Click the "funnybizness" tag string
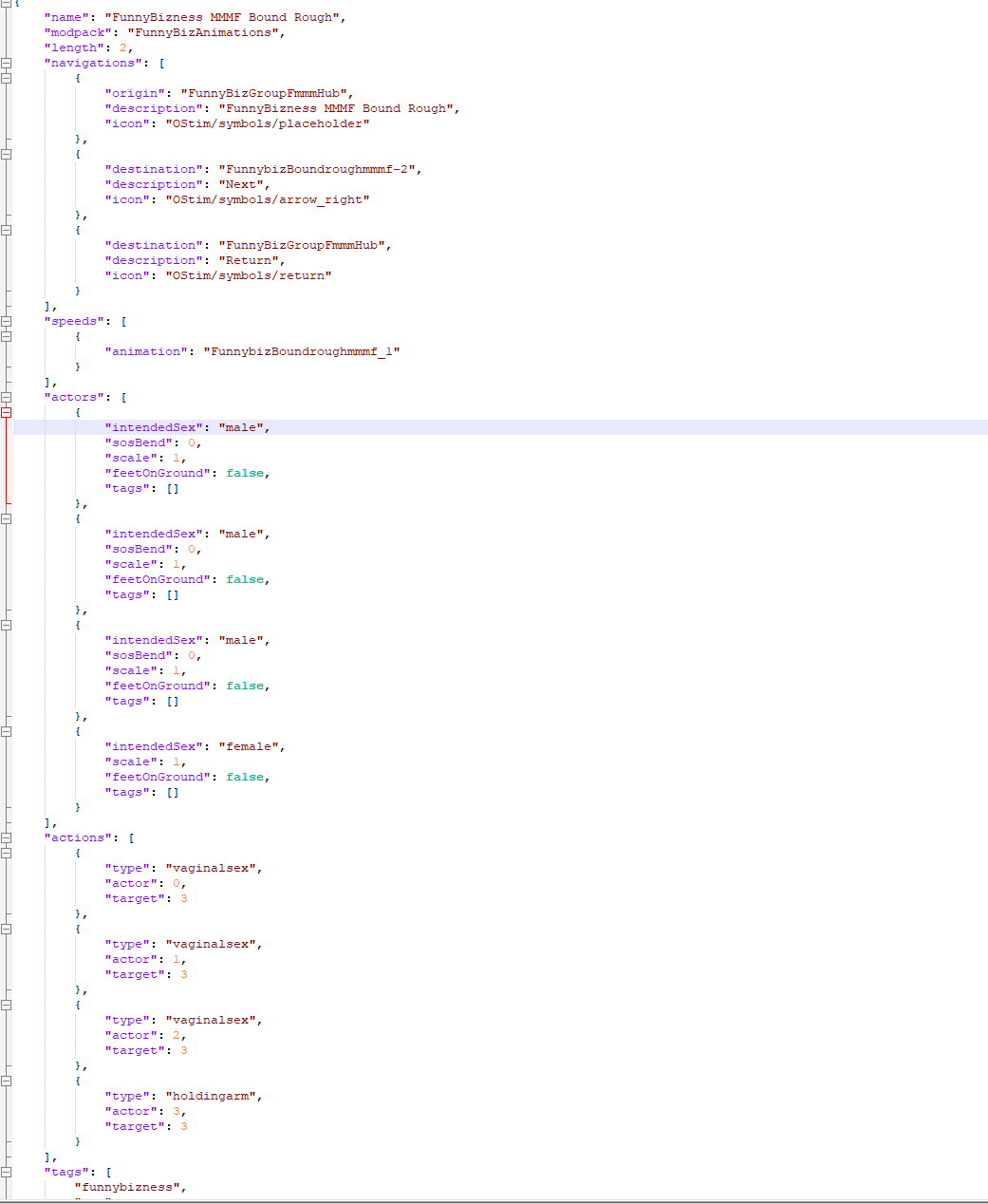This screenshot has width=988, height=1204. click(x=127, y=1187)
